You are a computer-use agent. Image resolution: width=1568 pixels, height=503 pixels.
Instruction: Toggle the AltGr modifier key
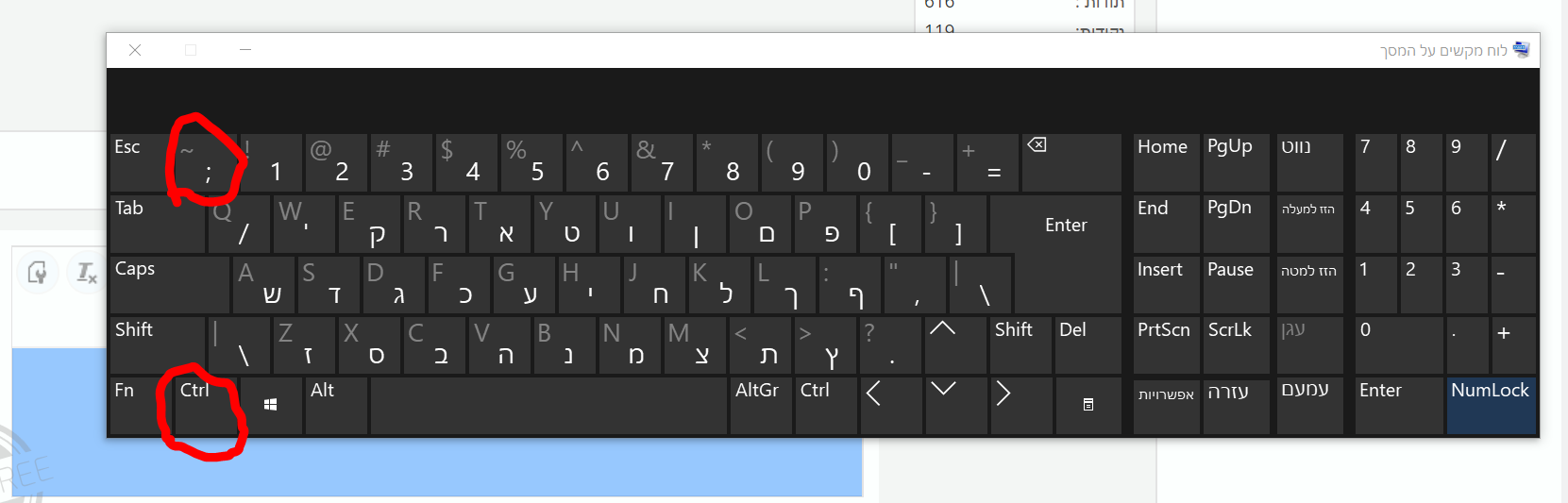(761, 405)
